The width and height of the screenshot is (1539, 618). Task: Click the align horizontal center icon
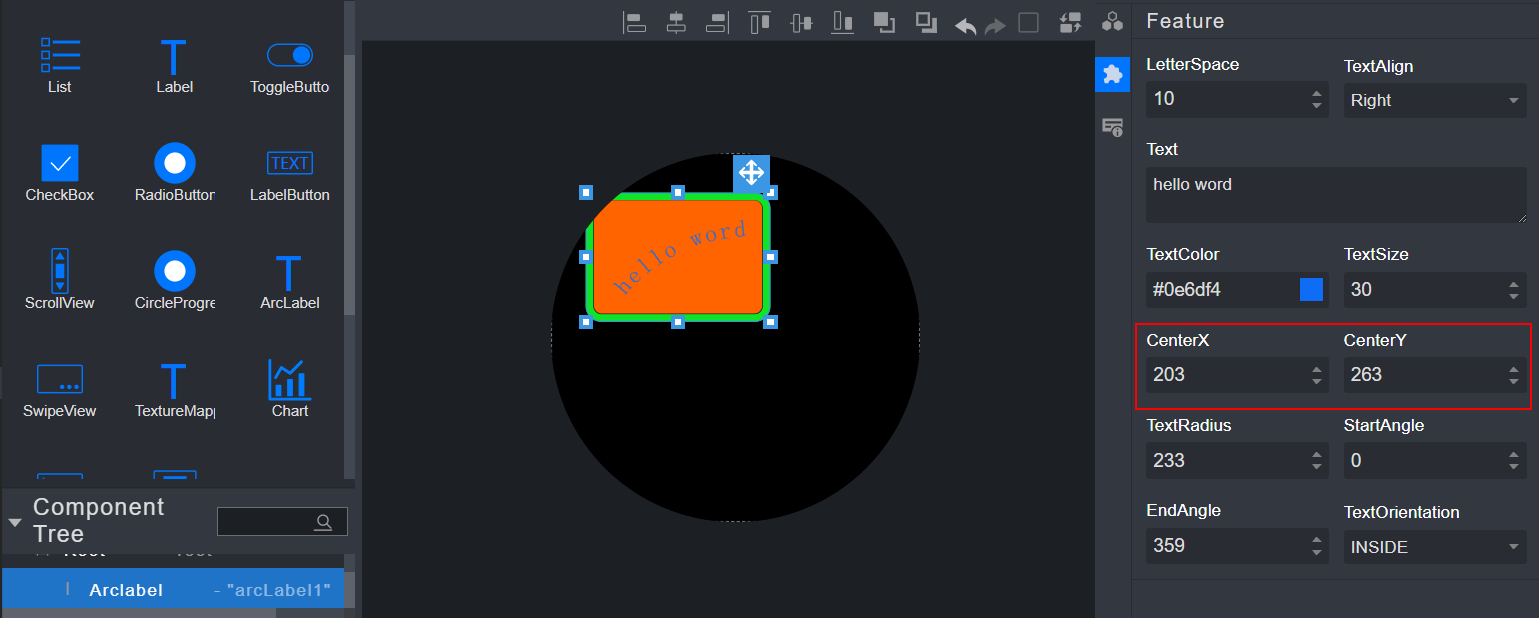(676, 23)
